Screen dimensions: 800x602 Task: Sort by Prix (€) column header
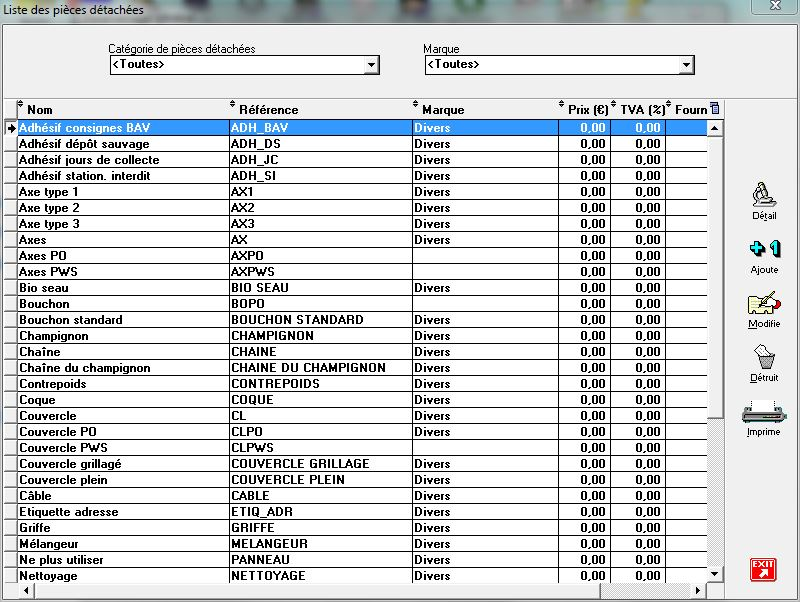coord(584,109)
